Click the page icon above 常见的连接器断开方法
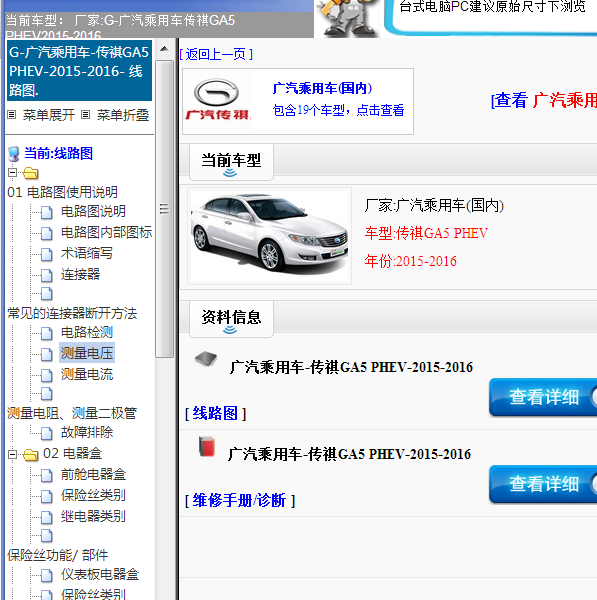This screenshot has height=600, width=597. pyautogui.click(x=47, y=293)
